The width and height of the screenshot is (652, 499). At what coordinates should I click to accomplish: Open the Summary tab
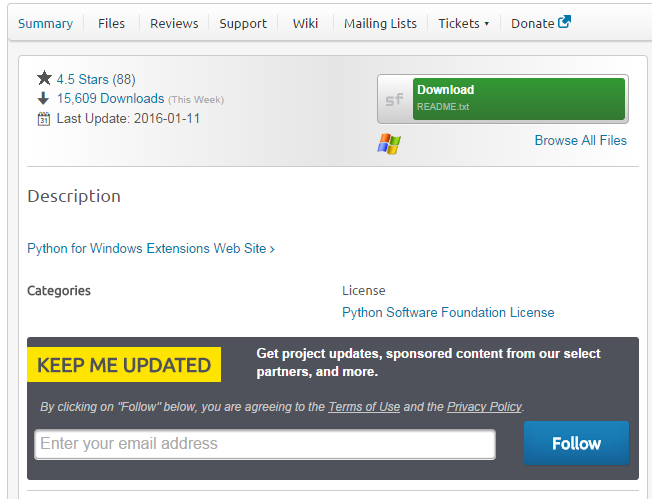coord(45,24)
